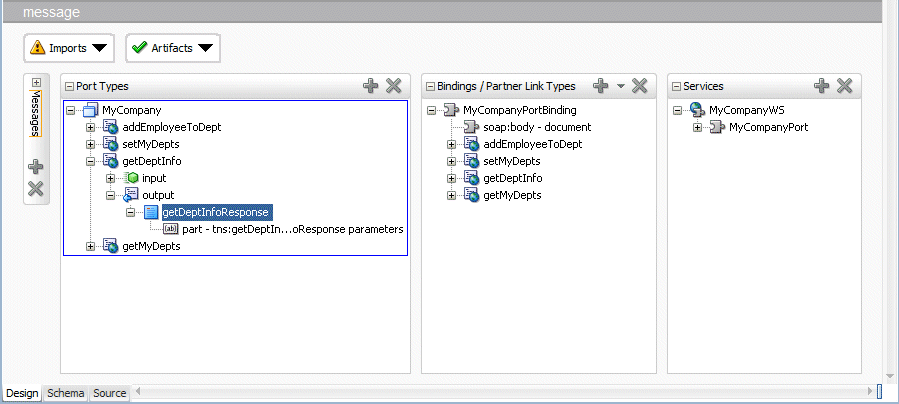Switch to the Design tab
This screenshot has height=404, width=899.
point(22,393)
